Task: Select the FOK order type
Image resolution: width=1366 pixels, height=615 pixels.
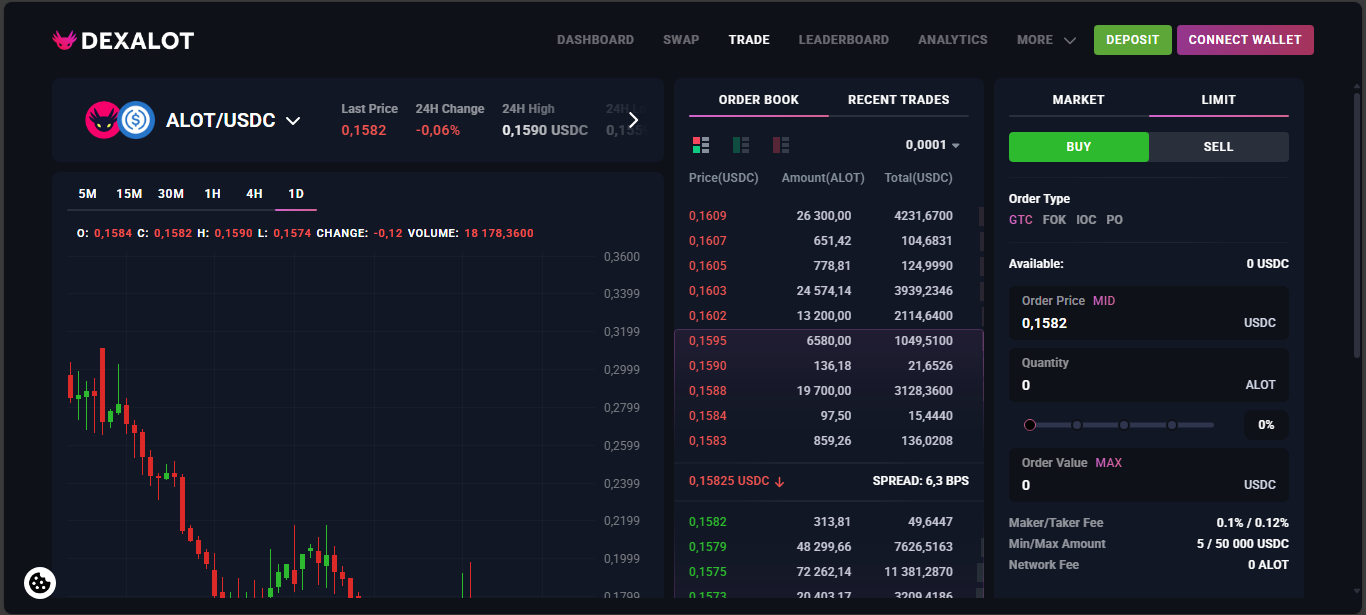Action: 1054,220
